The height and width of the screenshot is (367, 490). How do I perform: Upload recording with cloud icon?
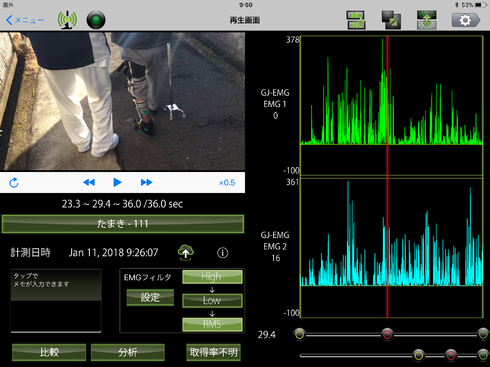[186, 252]
